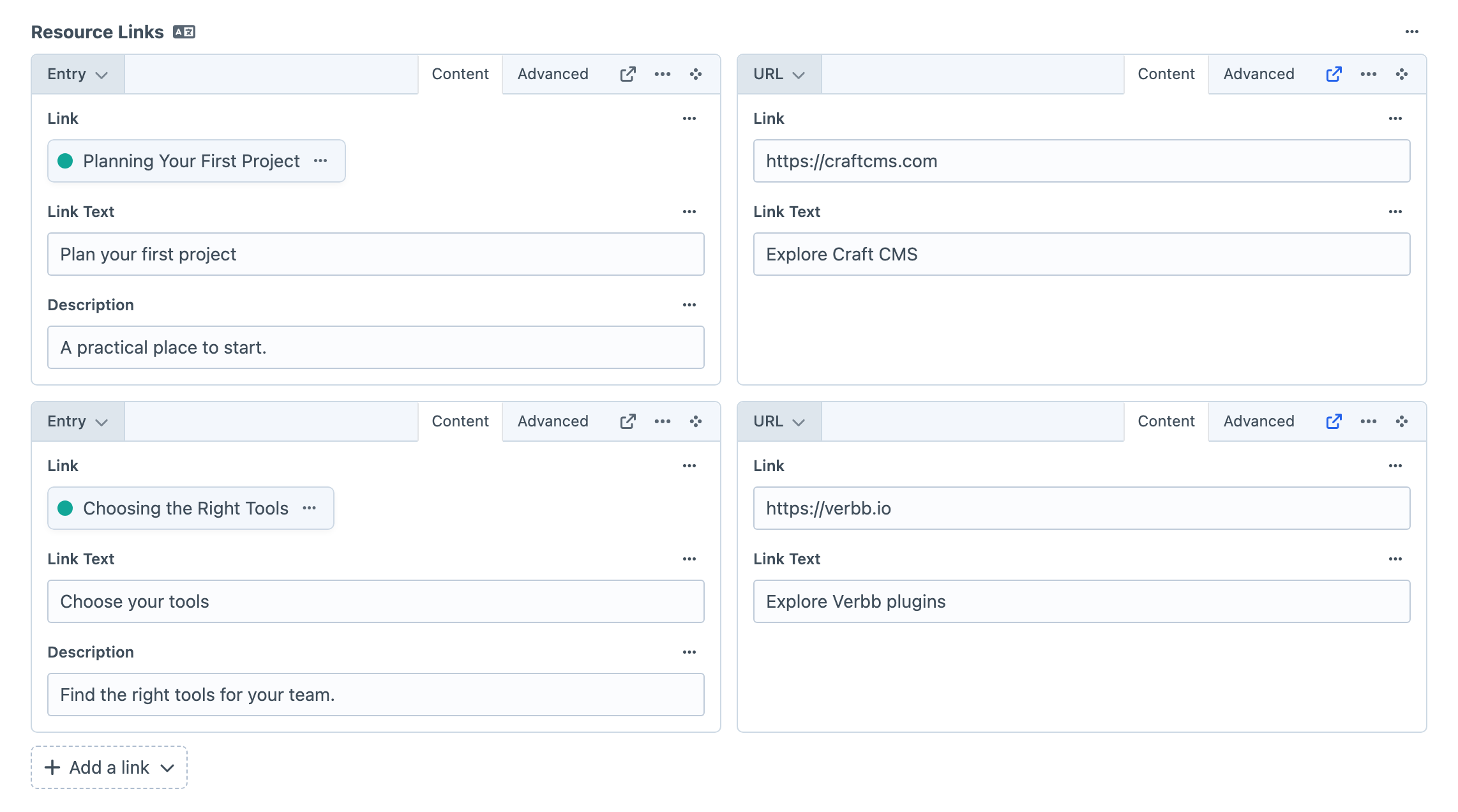Open external link icon in Planning Your First Project block
The height and width of the screenshot is (812, 1458).
628,74
